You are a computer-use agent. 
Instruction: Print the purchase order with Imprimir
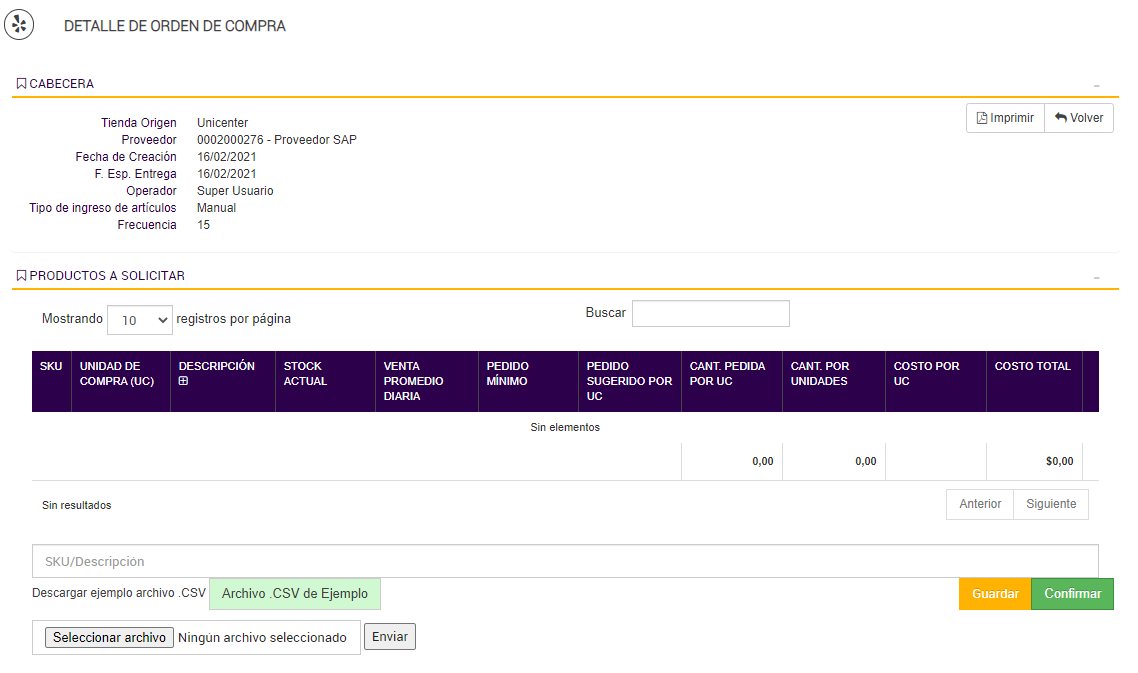click(x=1005, y=118)
